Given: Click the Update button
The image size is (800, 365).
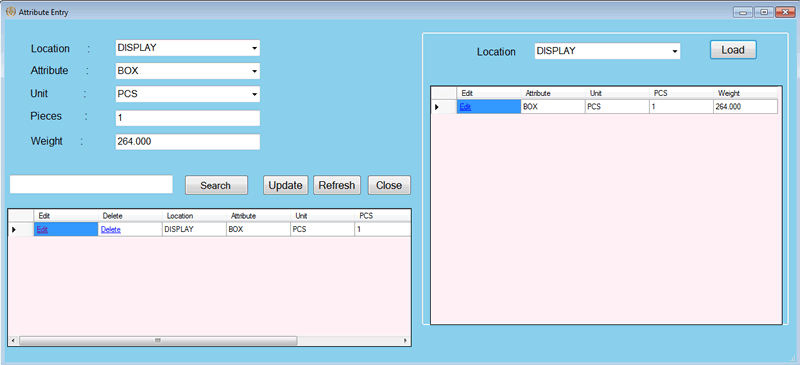Looking at the screenshot, I should 286,185.
